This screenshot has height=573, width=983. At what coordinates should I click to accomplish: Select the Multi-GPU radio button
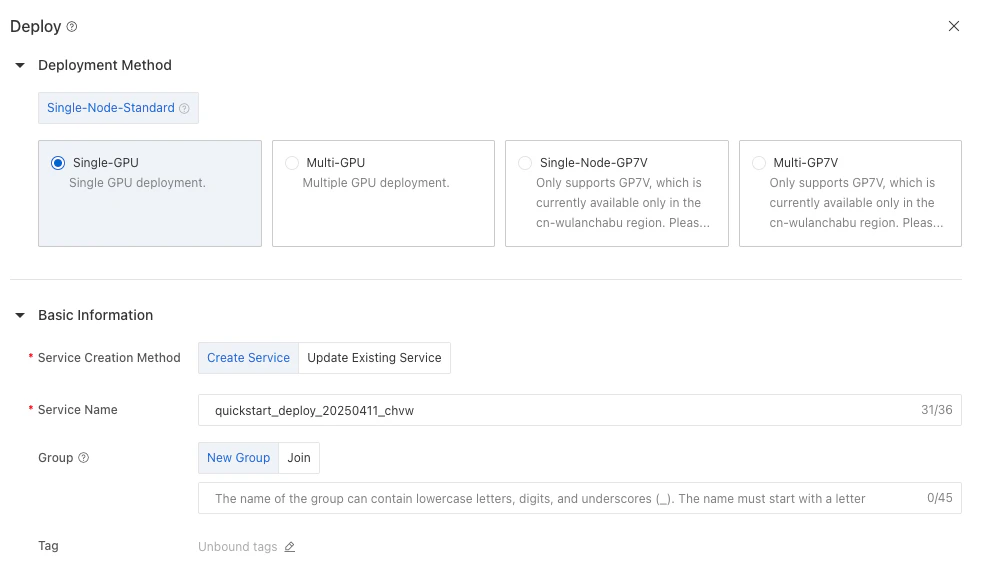point(292,163)
